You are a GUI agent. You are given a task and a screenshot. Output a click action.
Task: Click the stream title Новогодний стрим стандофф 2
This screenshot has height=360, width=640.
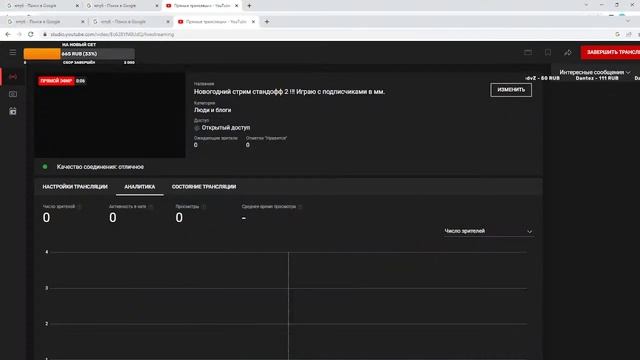point(289,92)
